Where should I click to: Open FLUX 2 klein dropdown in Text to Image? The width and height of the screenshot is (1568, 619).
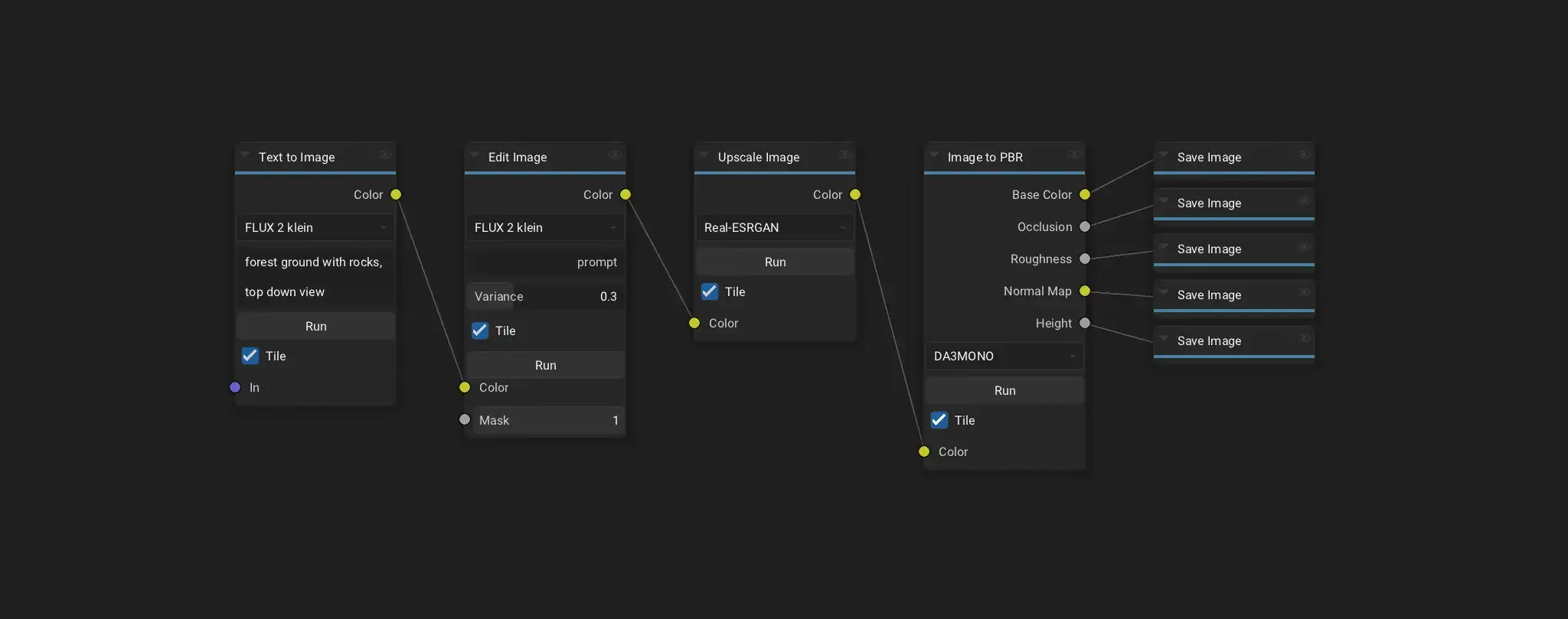315,227
